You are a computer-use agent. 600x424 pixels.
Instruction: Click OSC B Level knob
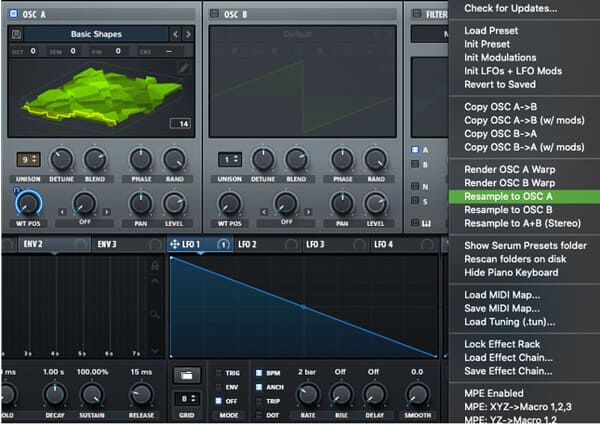(375, 203)
